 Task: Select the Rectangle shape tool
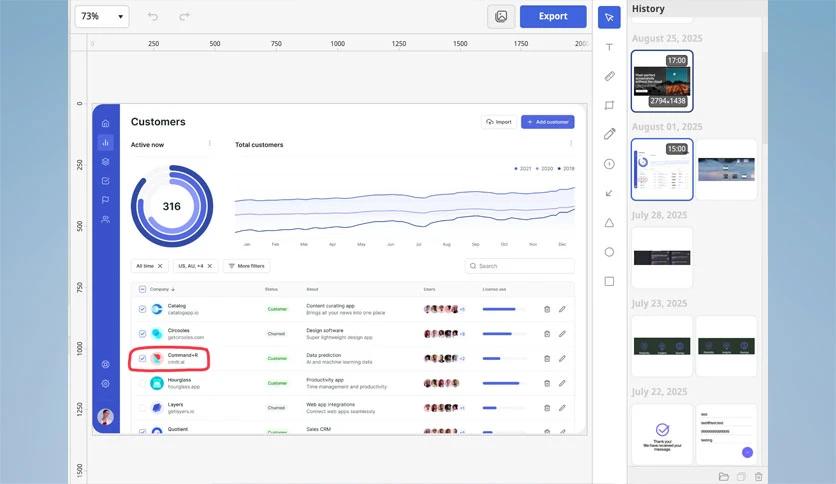tap(609, 281)
